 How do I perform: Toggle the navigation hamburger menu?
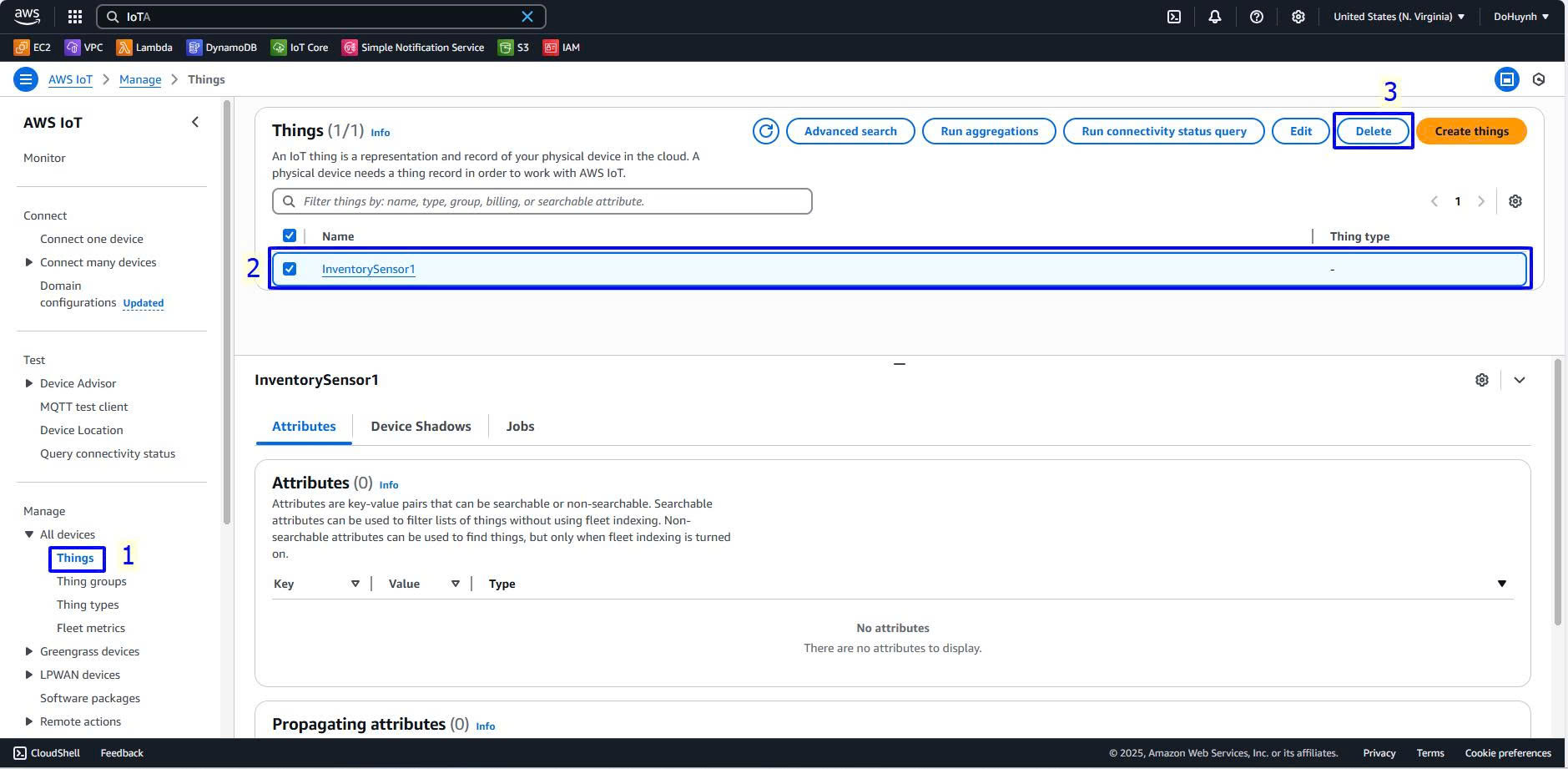(26, 79)
